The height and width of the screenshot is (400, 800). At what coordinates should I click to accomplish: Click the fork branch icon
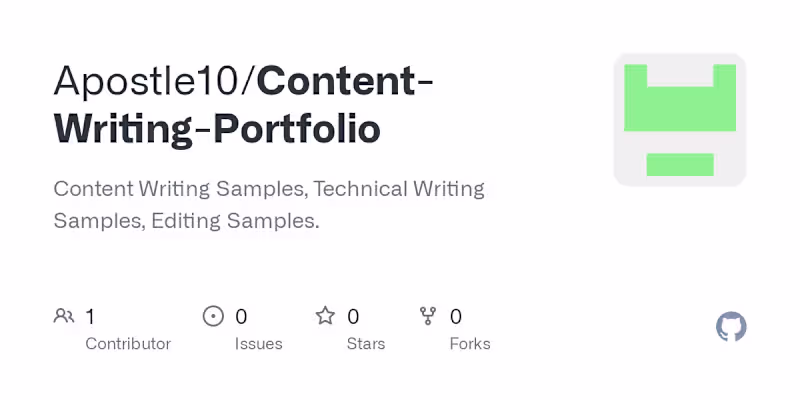point(428,317)
